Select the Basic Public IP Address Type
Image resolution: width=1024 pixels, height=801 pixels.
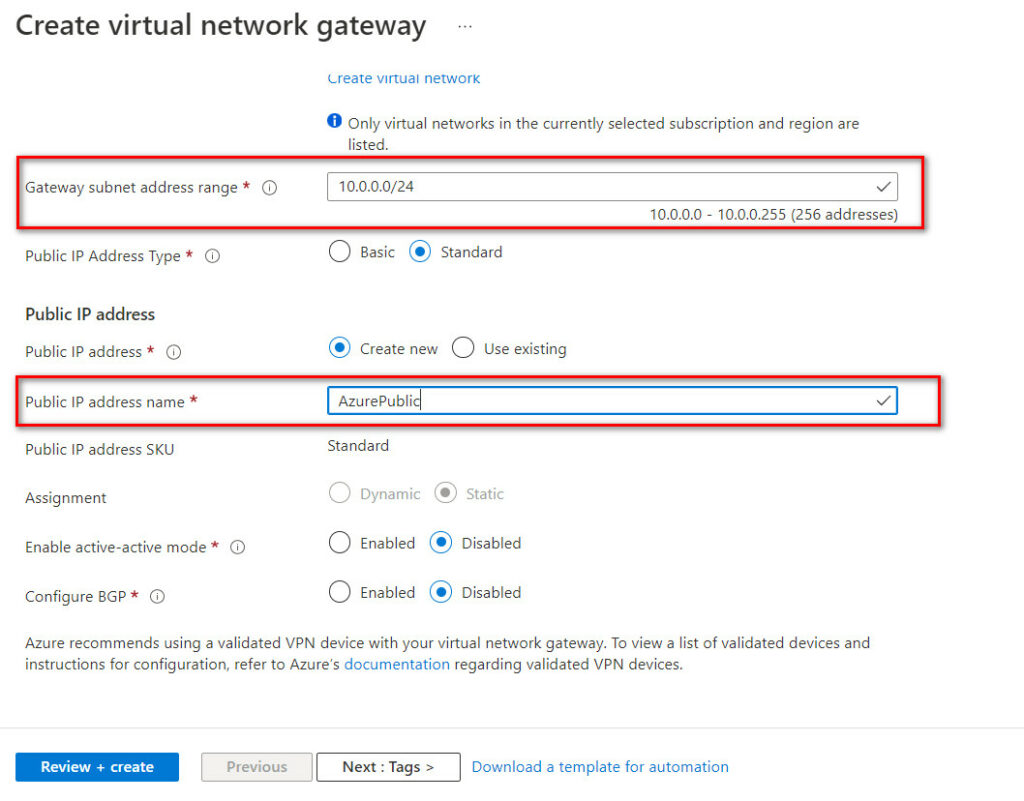[340, 252]
